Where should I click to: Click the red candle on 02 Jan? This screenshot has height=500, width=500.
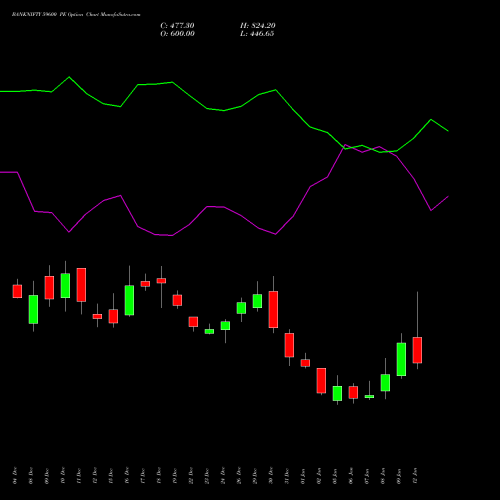pos(321,381)
